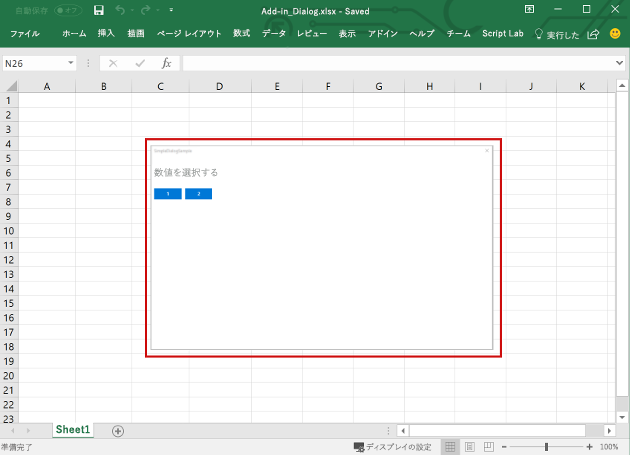Switch to the 表示 ribbon tab
This screenshot has width=630, height=455.
click(347, 34)
